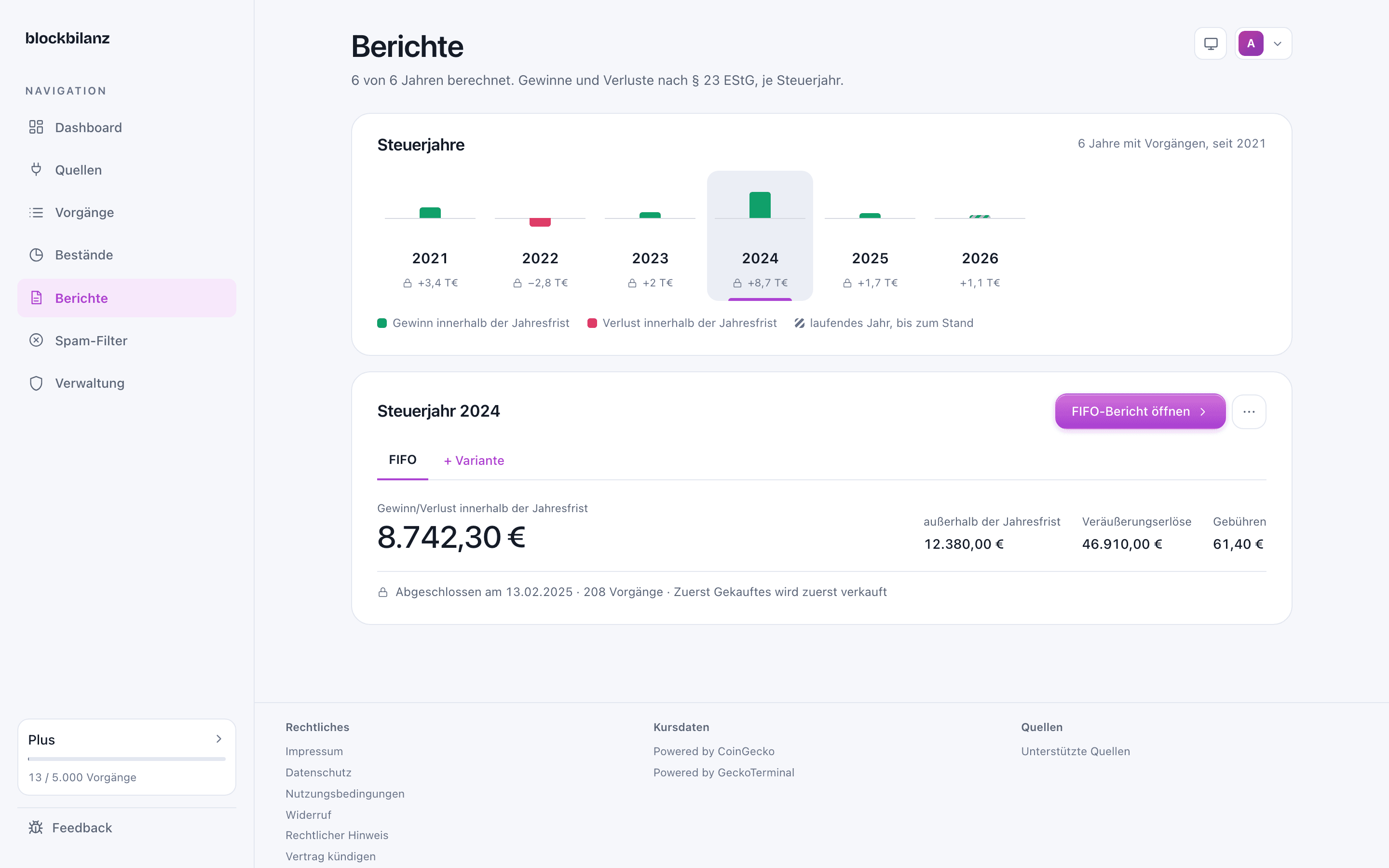The height and width of the screenshot is (868, 1389).
Task: Toggle the monitor theme button
Action: [1211, 43]
